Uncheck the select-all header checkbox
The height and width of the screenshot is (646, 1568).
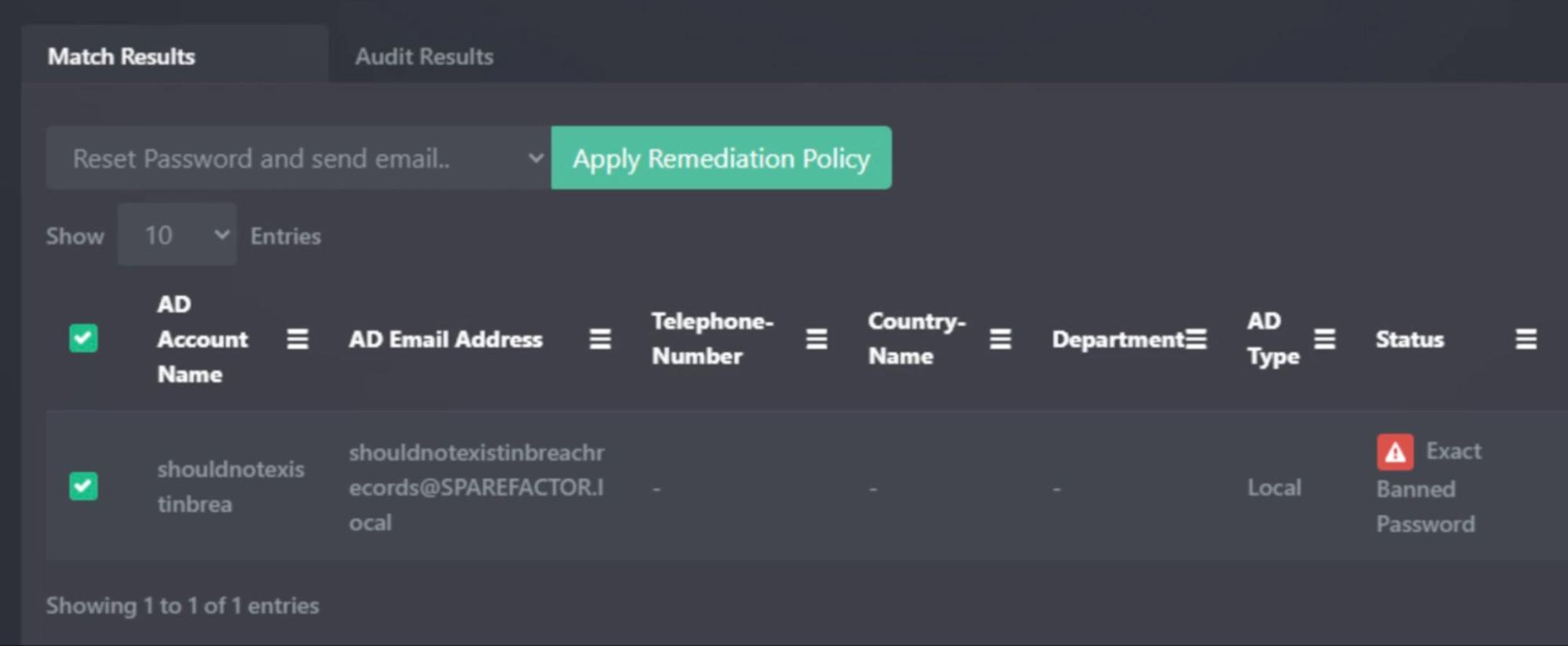click(x=83, y=338)
